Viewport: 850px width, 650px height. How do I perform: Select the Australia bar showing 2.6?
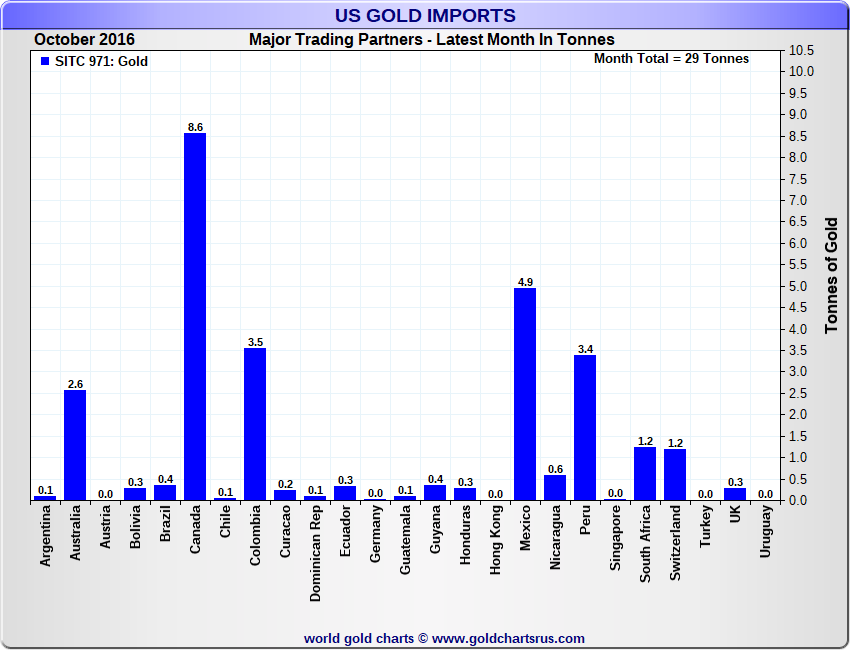coord(75,445)
